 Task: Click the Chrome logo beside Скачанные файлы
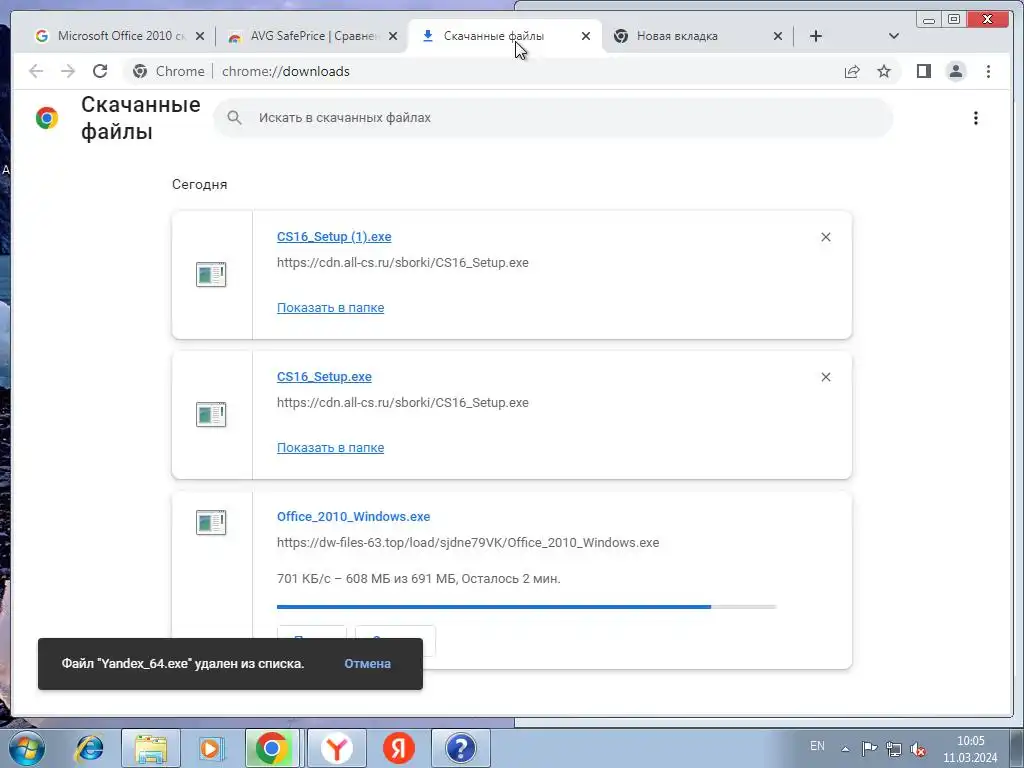(47, 118)
